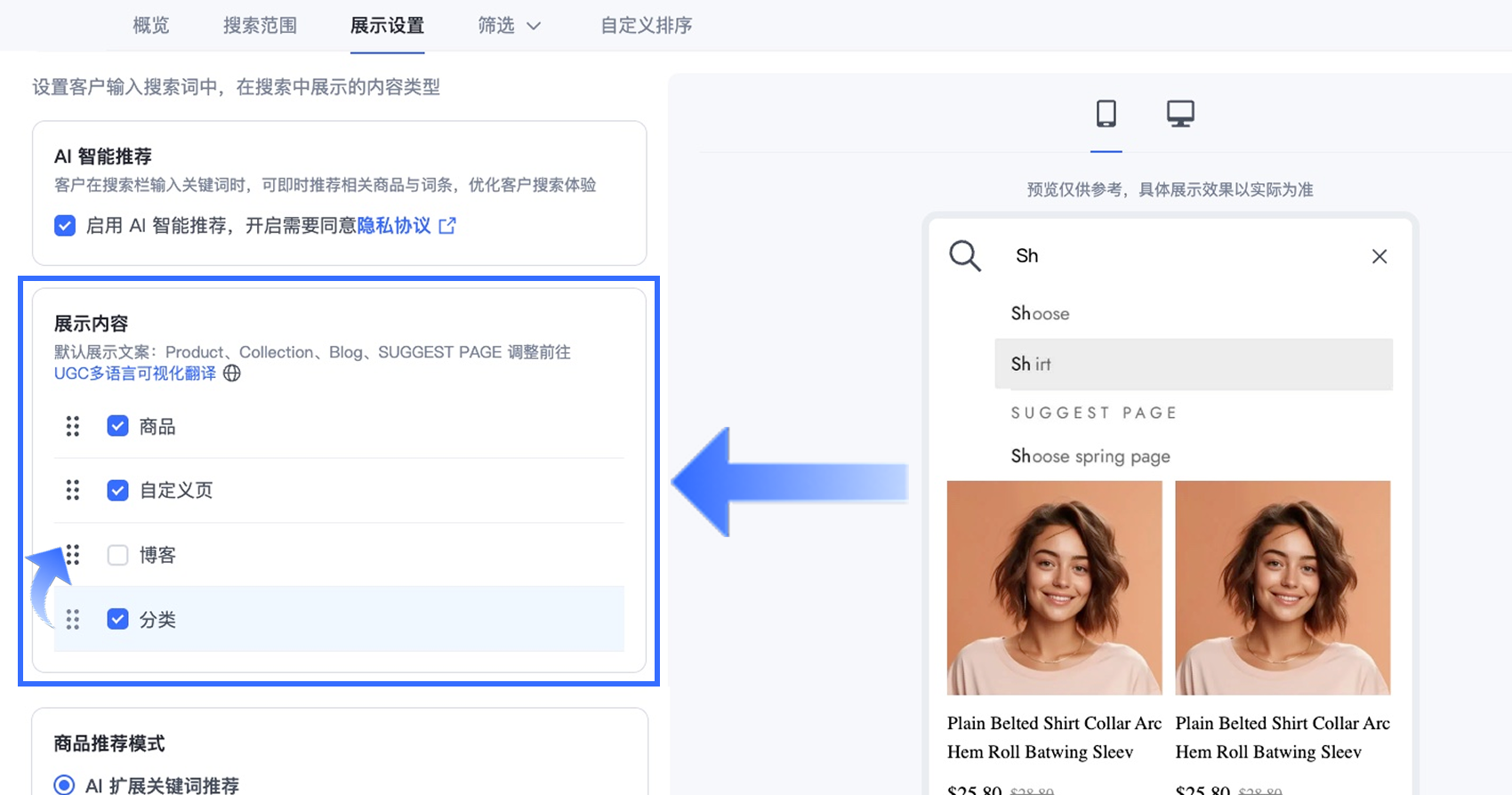
Task: Clear the search with the X icon
Action: [1379, 256]
